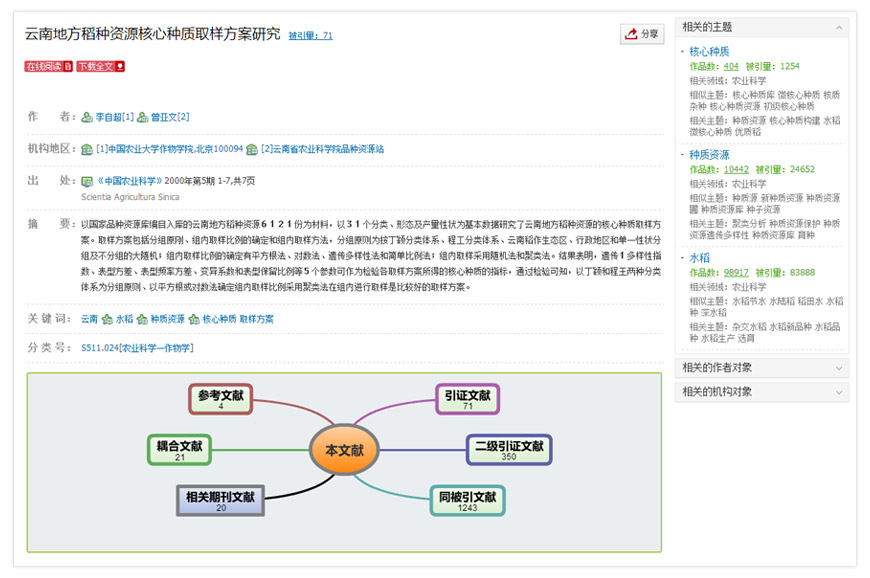Click the 分享 share button
This screenshot has width=870, height=578.
641,34
